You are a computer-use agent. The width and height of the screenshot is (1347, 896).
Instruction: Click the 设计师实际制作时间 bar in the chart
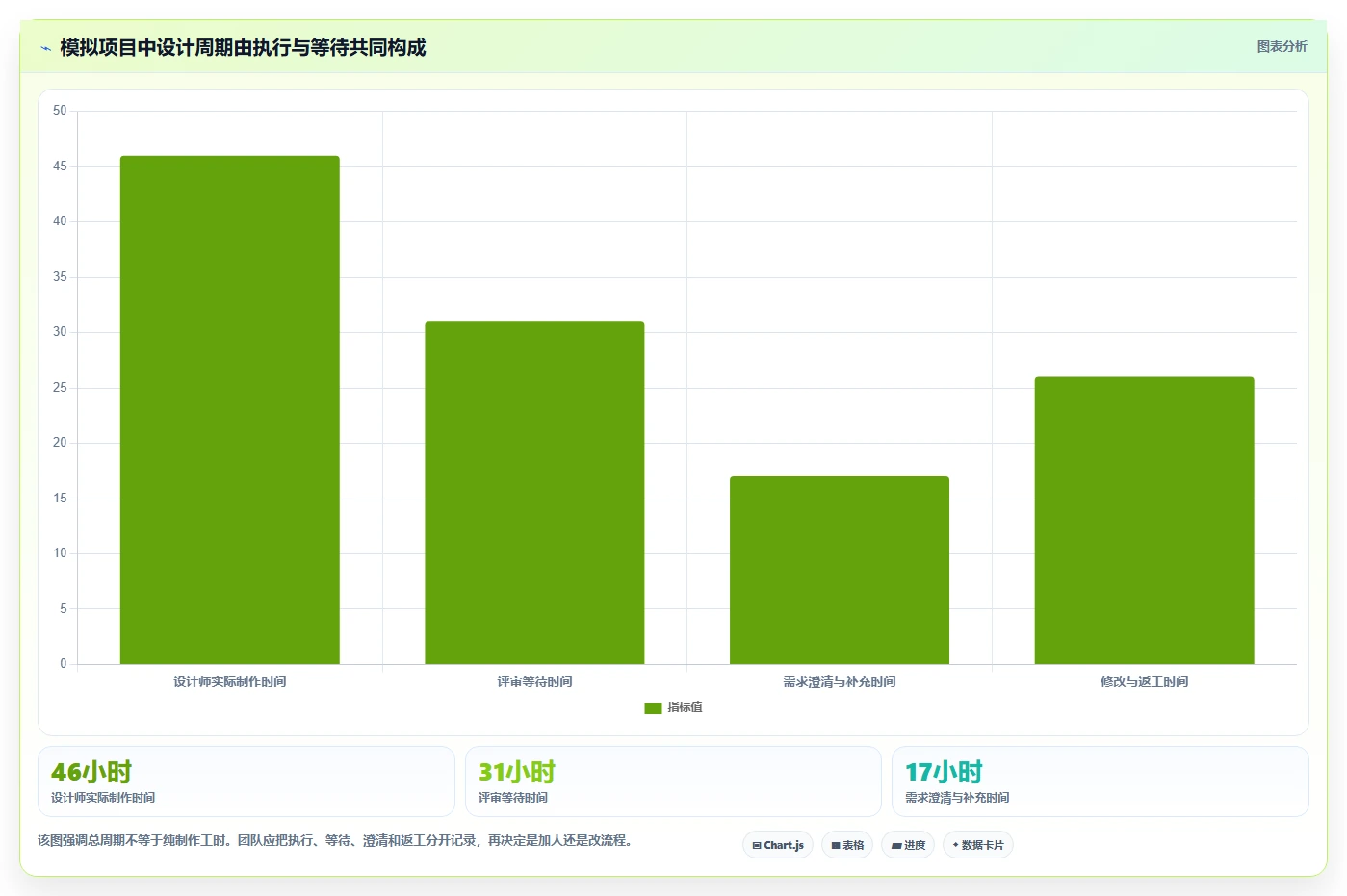coord(230,410)
